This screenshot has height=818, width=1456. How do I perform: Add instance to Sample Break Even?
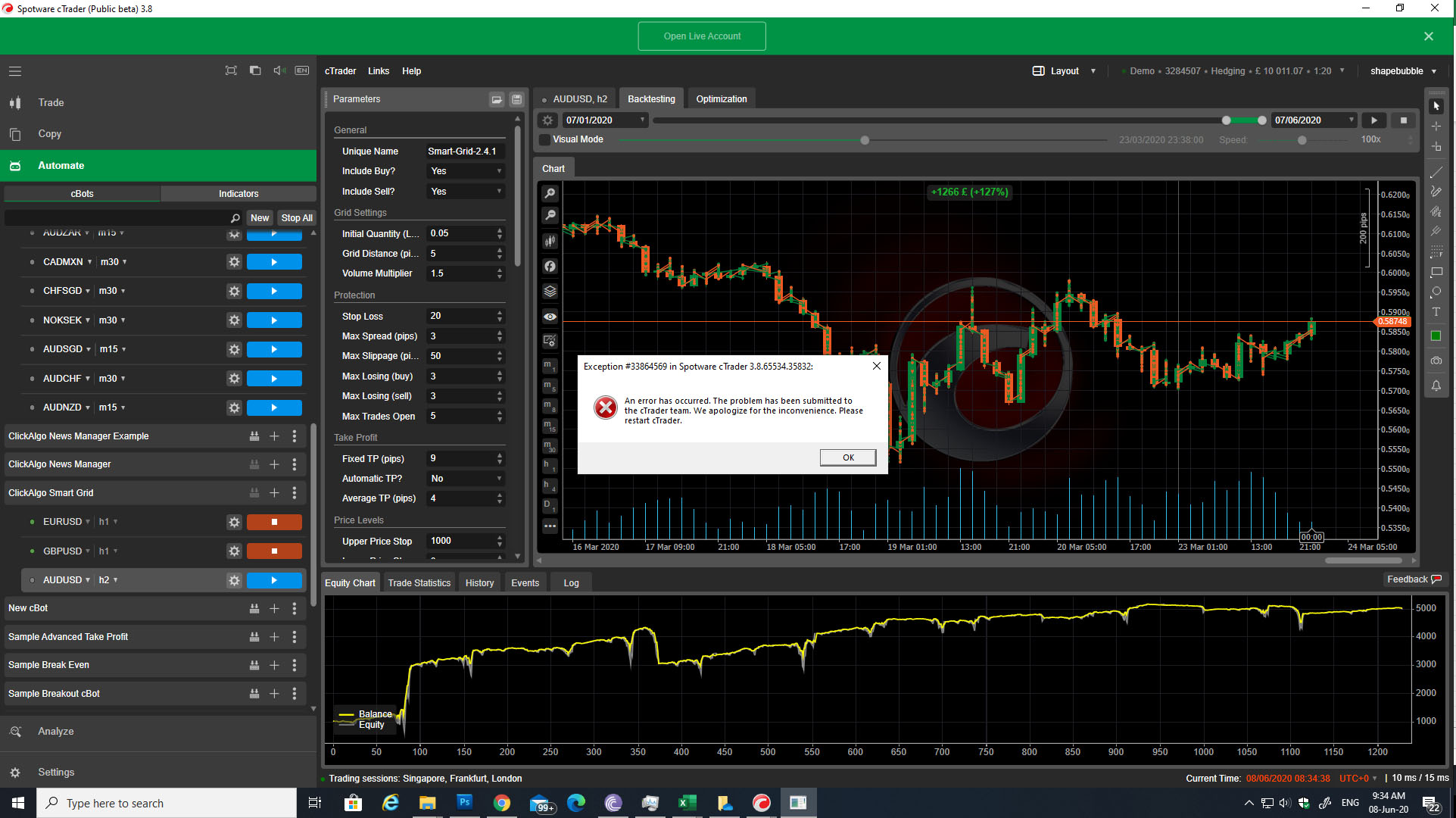pos(274,665)
